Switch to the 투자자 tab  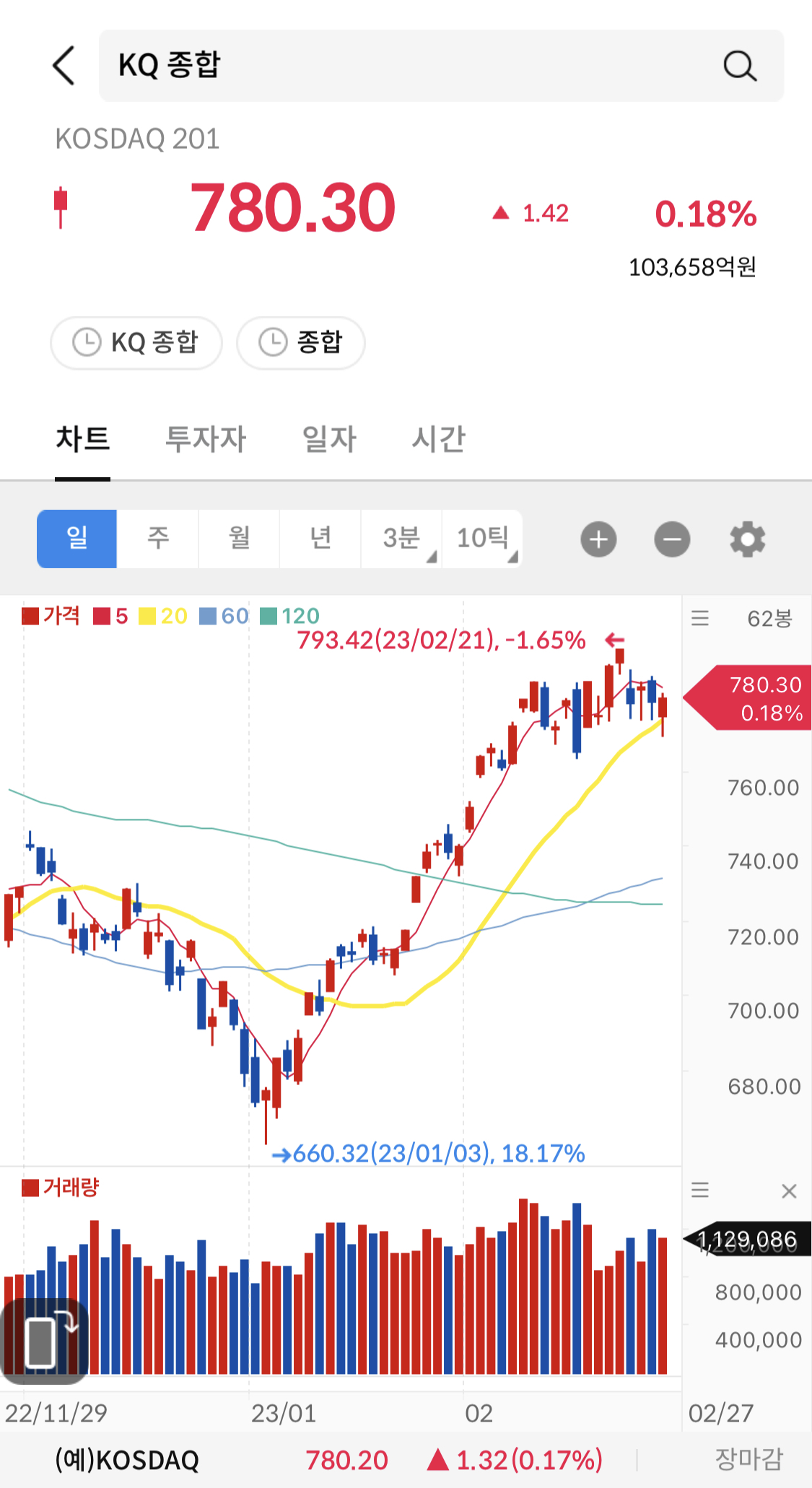pyautogui.click(x=206, y=439)
